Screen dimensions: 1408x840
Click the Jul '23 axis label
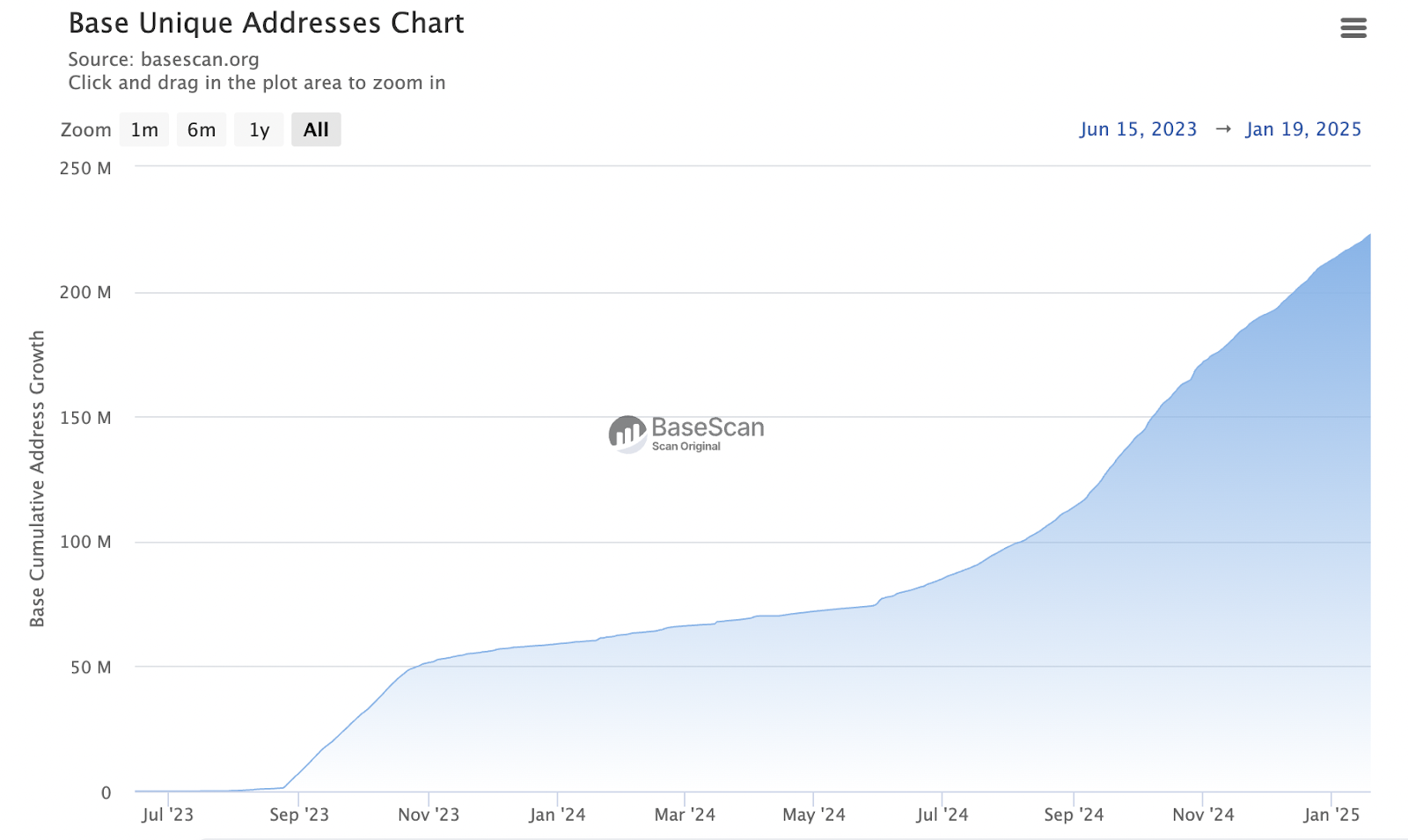pos(167,814)
